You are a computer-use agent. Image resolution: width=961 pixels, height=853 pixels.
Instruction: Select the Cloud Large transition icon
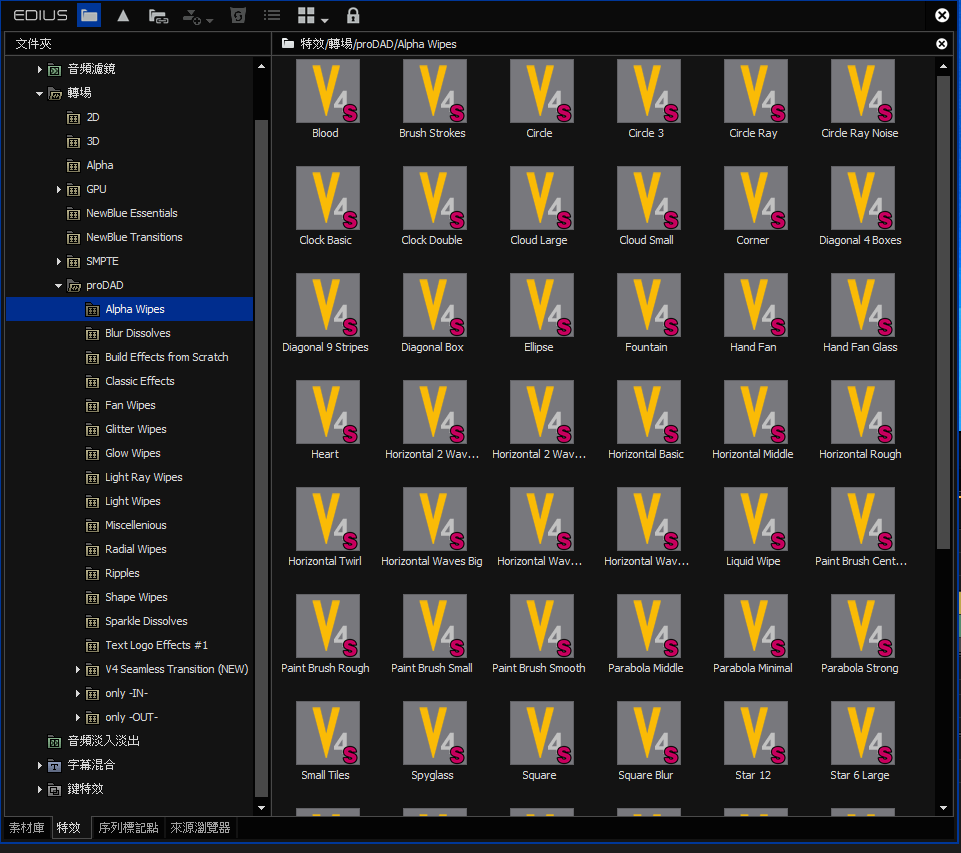pos(541,198)
